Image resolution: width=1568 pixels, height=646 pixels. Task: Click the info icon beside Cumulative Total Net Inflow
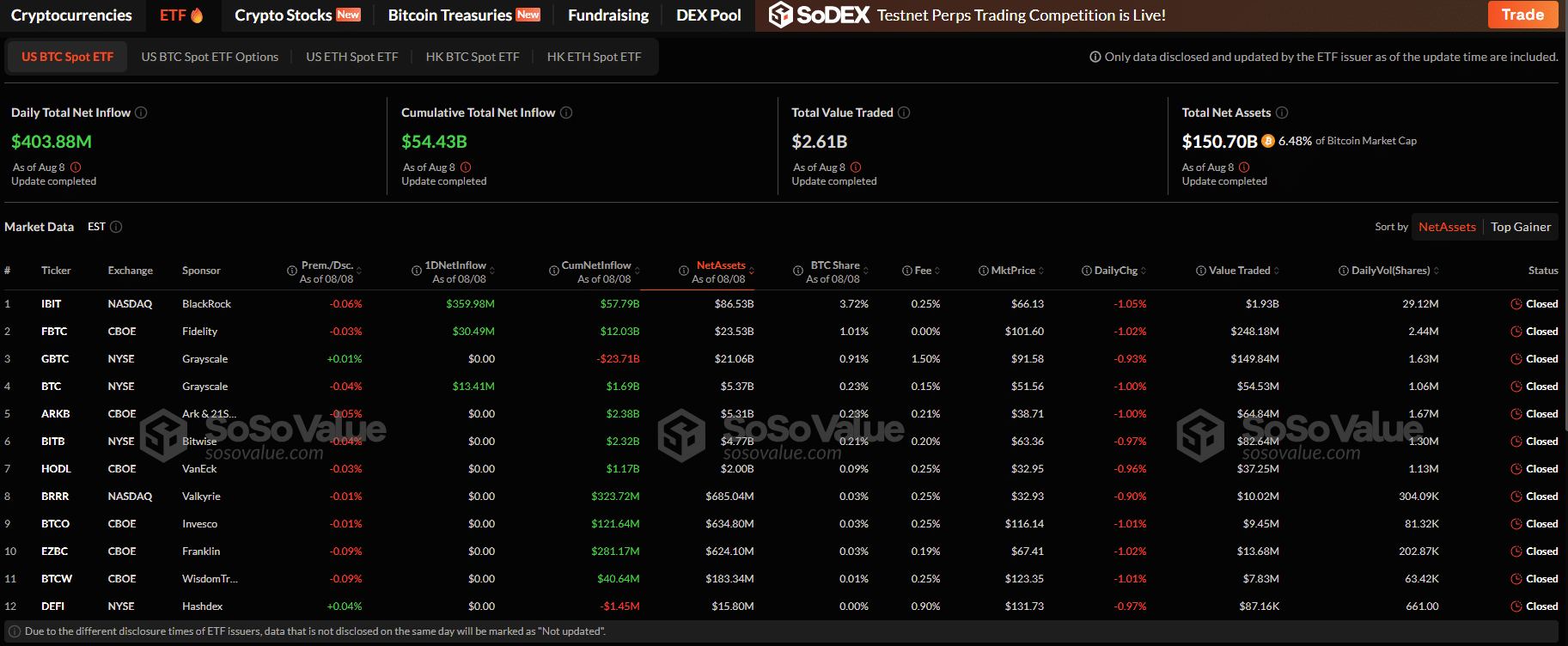point(566,113)
